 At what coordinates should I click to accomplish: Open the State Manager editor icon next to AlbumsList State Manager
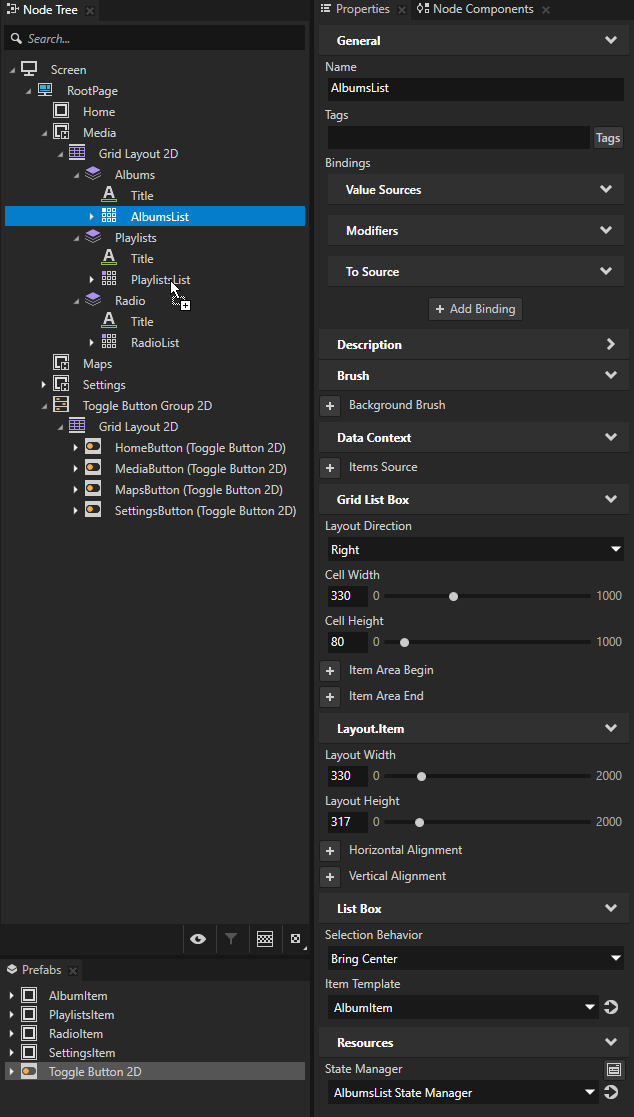612,1069
